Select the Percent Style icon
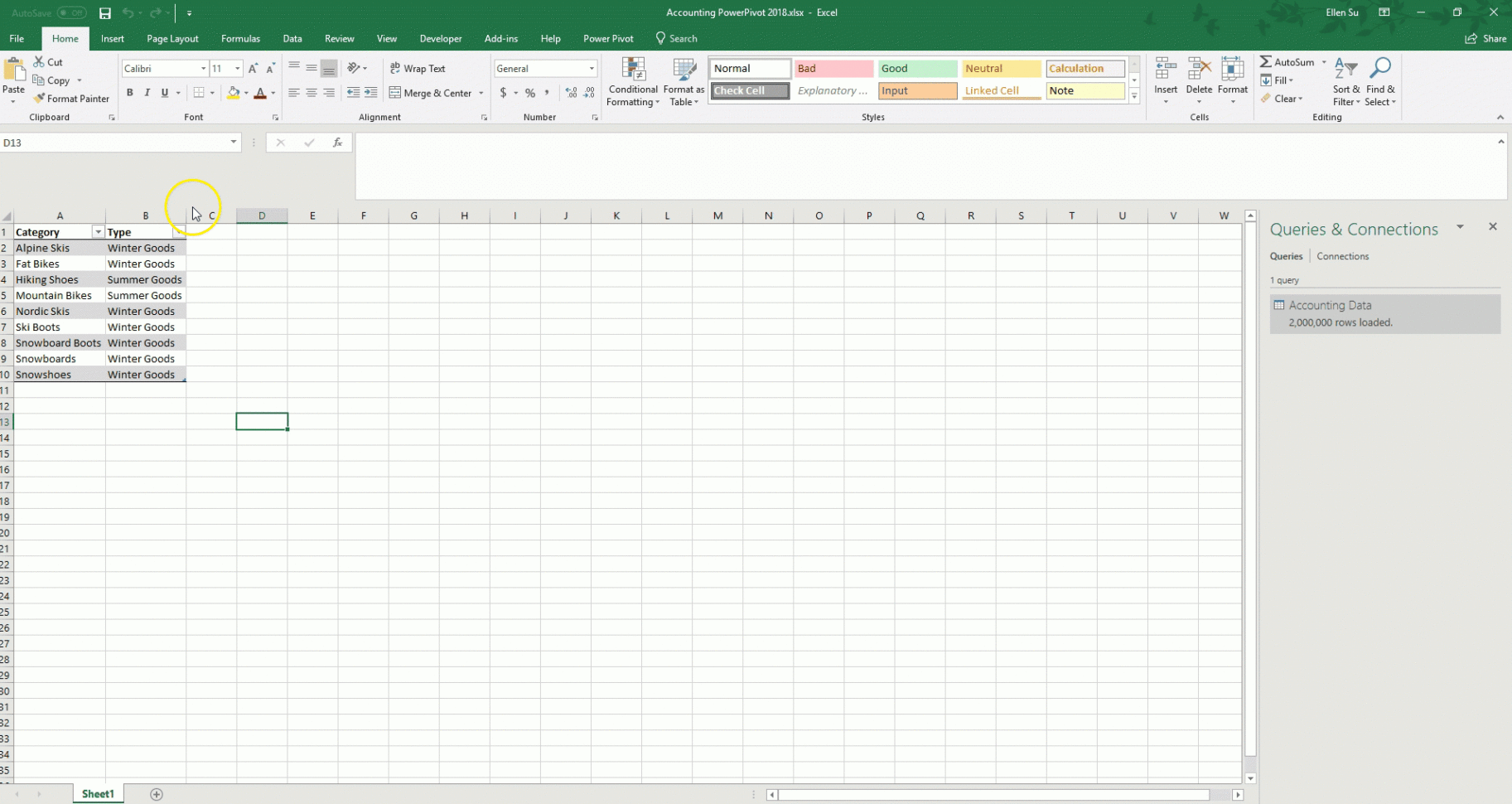Viewport: 1512px width, 804px height. [529, 93]
